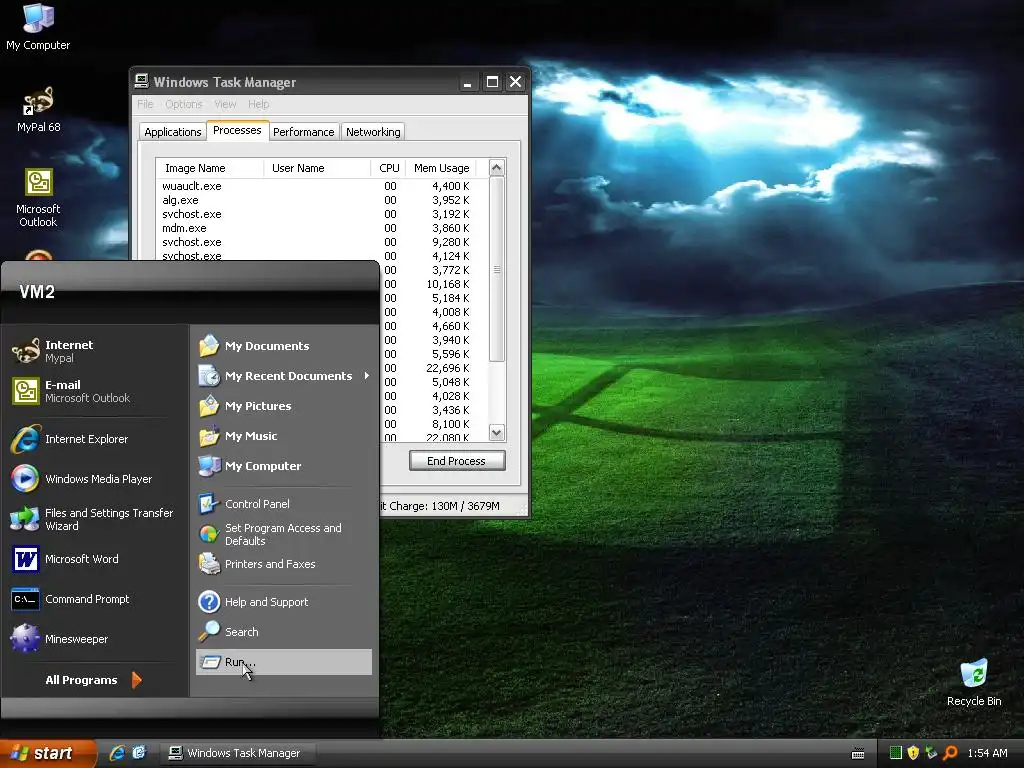Click Run... in Start menu
Image resolution: width=1024 pixels, height=768 pixels.
(x=284, y=662)
